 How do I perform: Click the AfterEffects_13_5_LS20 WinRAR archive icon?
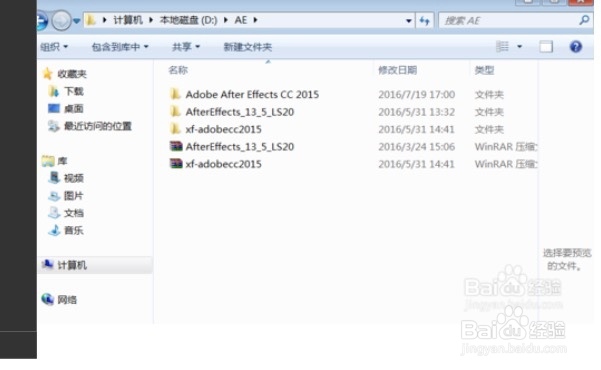[x=176, y=146]
